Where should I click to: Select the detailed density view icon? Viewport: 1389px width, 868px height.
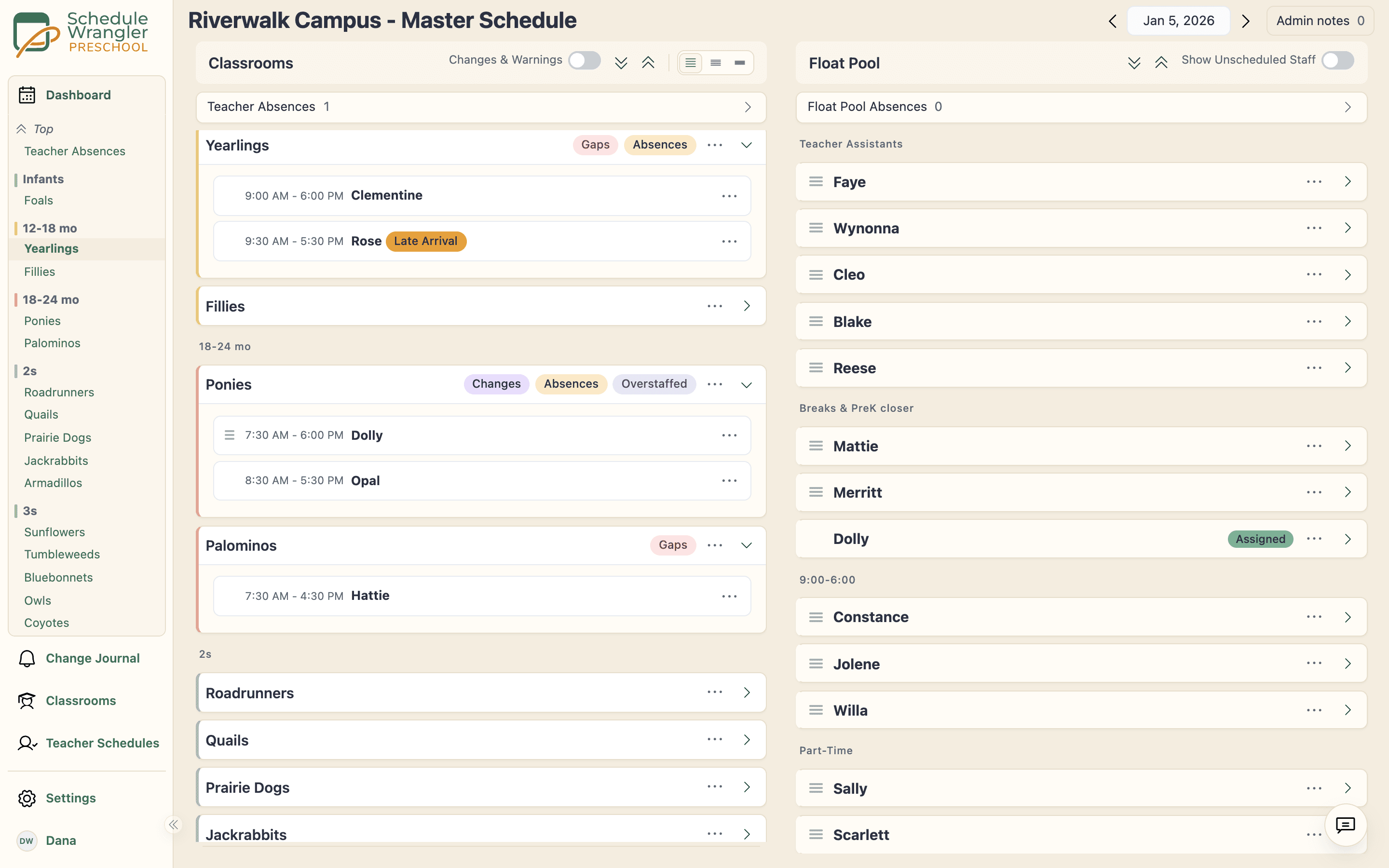pyautogui.click(x=691, y=63)
